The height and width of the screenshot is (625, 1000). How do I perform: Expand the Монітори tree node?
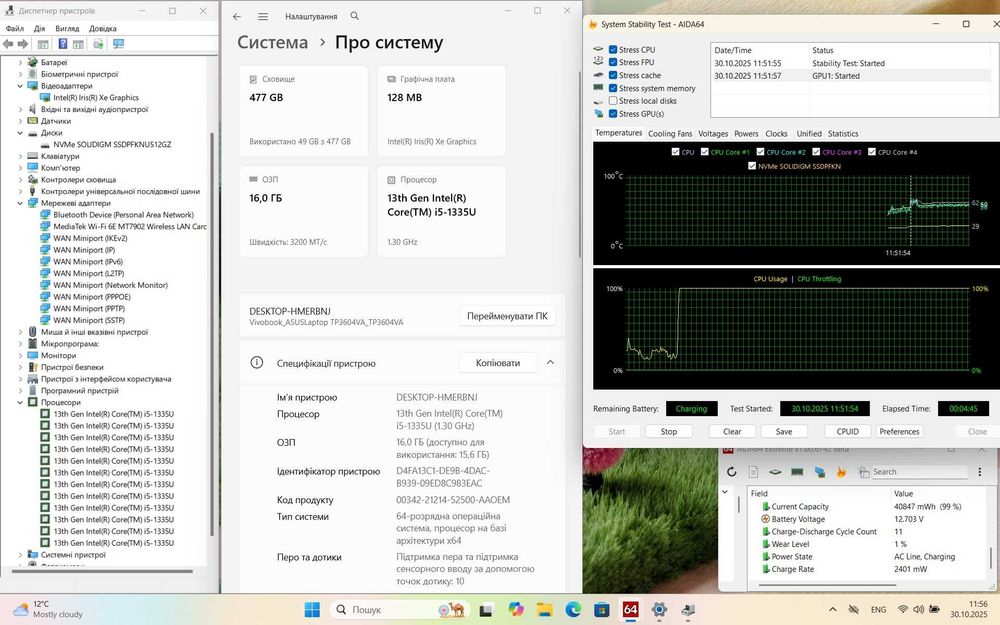[20, 355]
